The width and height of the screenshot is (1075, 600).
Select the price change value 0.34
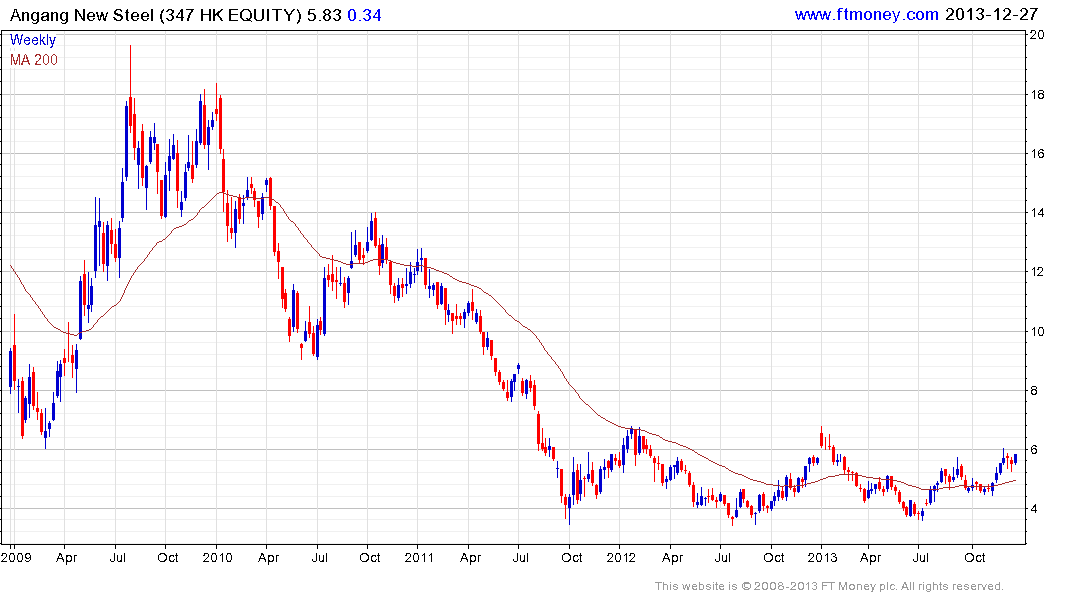coord(365,15)
